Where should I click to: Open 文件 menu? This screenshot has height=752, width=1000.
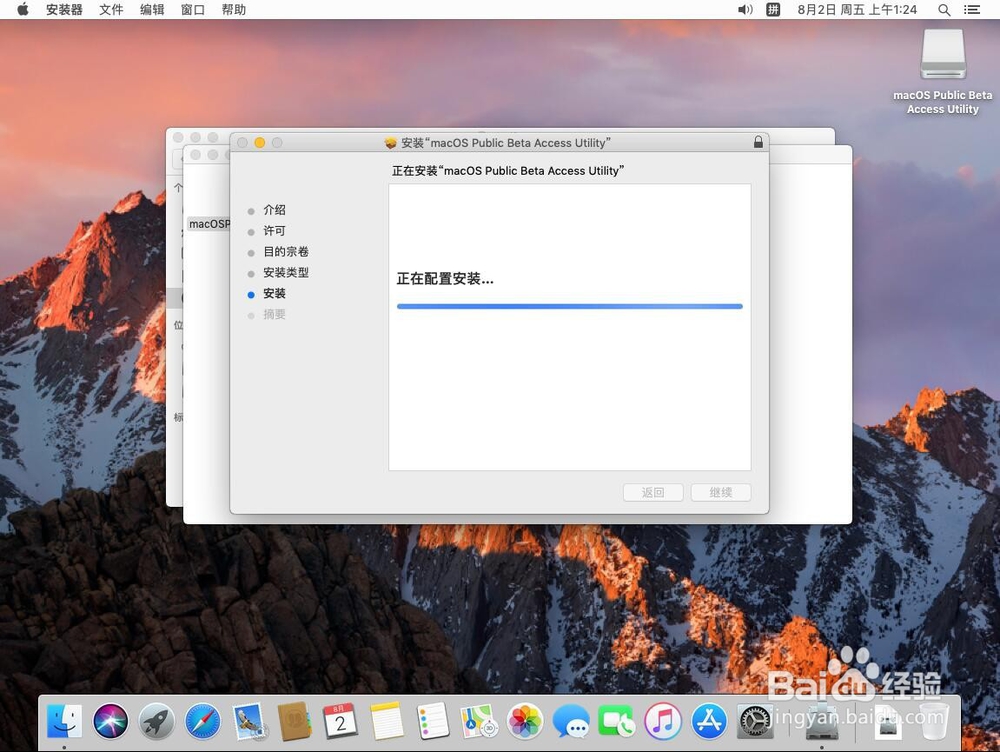point(111,10)
